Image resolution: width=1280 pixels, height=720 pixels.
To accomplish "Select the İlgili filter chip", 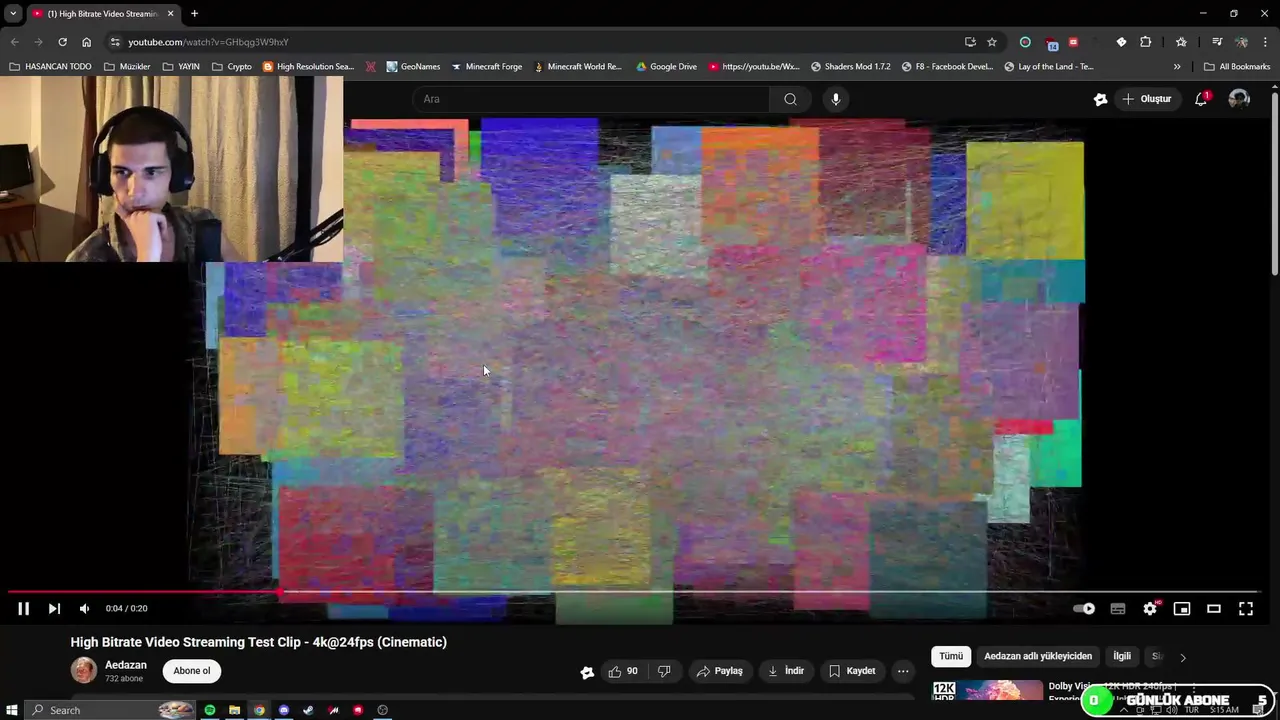I will click(1122, 656).
